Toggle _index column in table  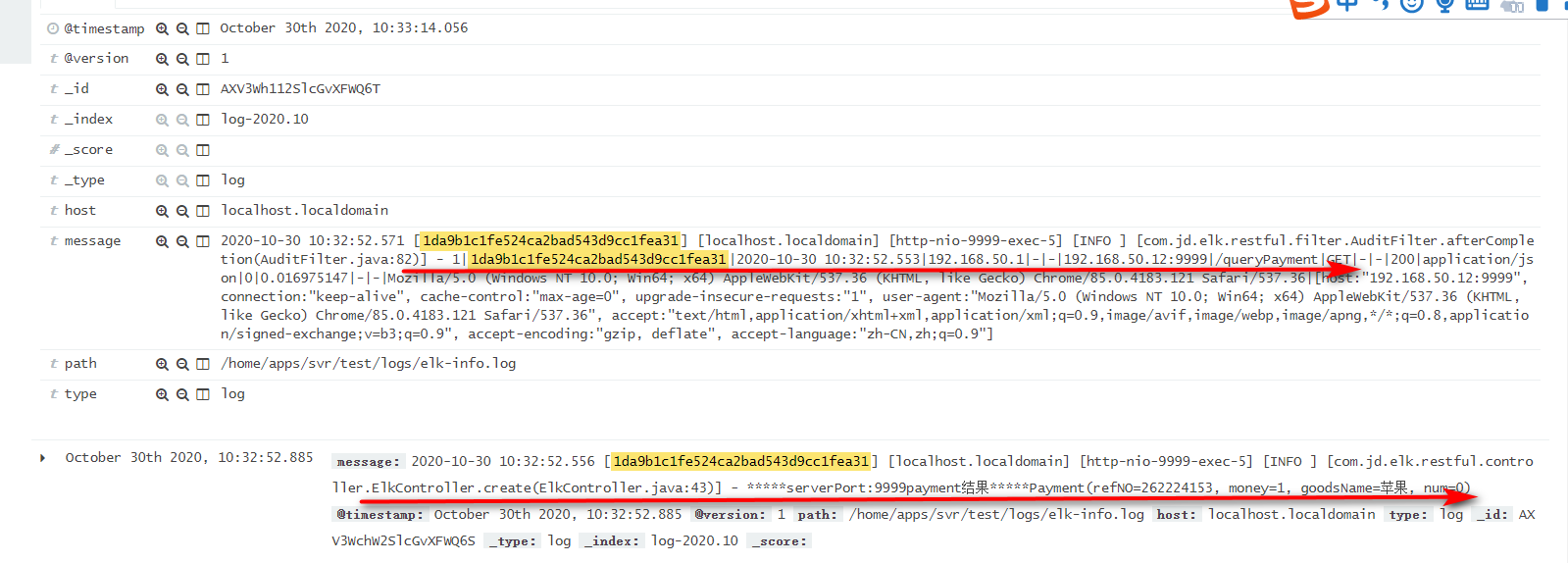point(203,120)
